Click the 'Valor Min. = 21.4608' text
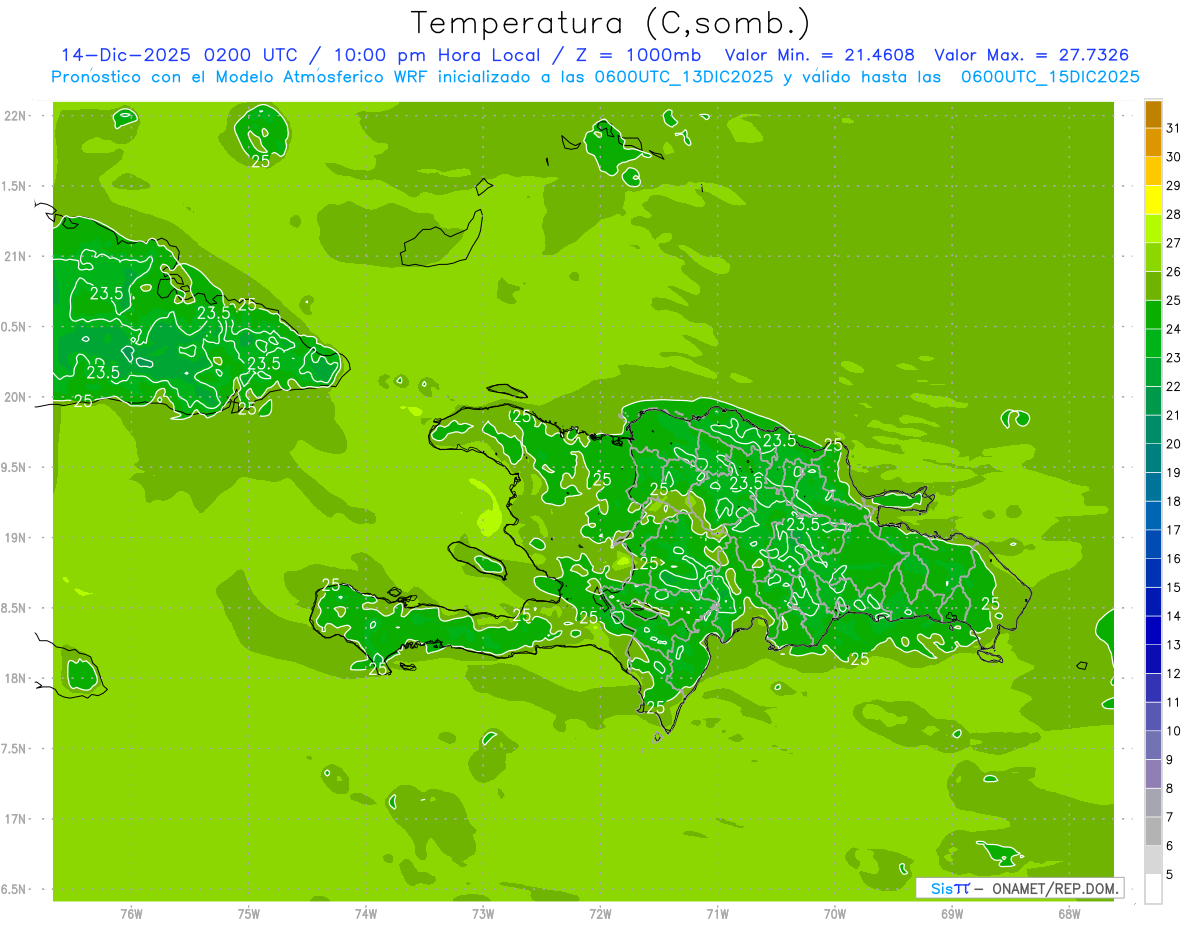The height and width of the screenshot is (927, 1200). tap(819, 55)
